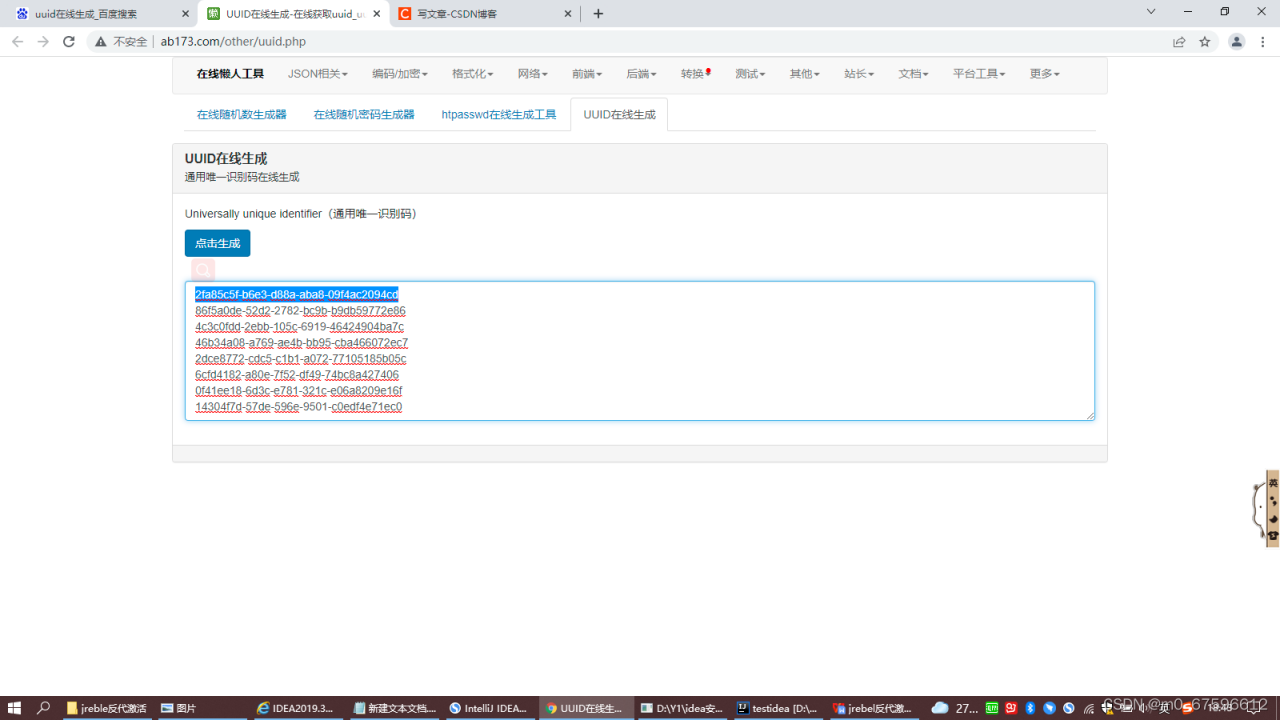Click the Bluetooth tray icon
The height and width of the screenshot is (720, 1280).
pyautogui.click(x=1030, y=708)
